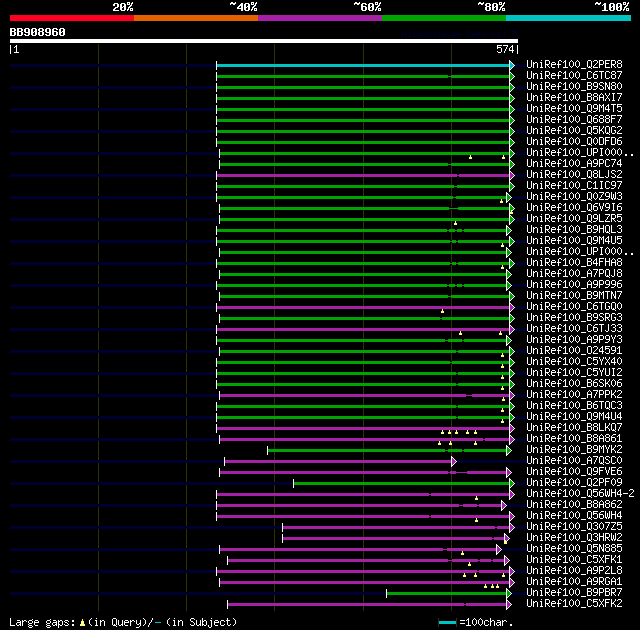Click the white BB908960 query sequence bar

pyautogui.click(x=264, y=41)
